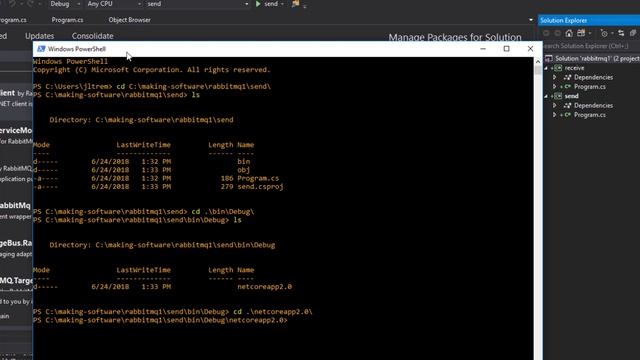Expand Dependencies under send project
Image resolution: width=640 pixels, height=360 pixels.
[x=554, y=105]
